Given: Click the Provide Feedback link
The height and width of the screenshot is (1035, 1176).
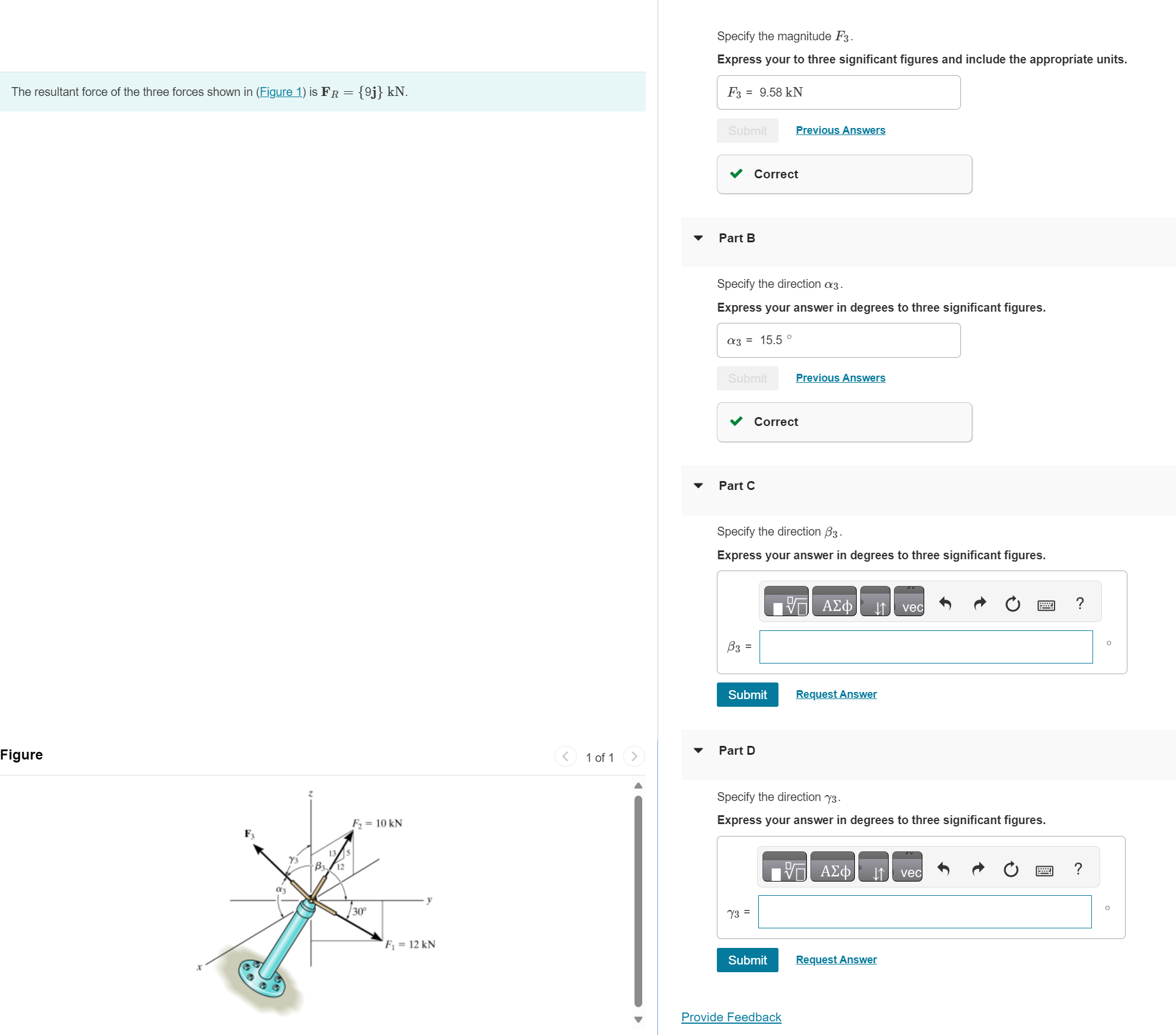Looking at the screenshot, I should [x=731, y=1017].
